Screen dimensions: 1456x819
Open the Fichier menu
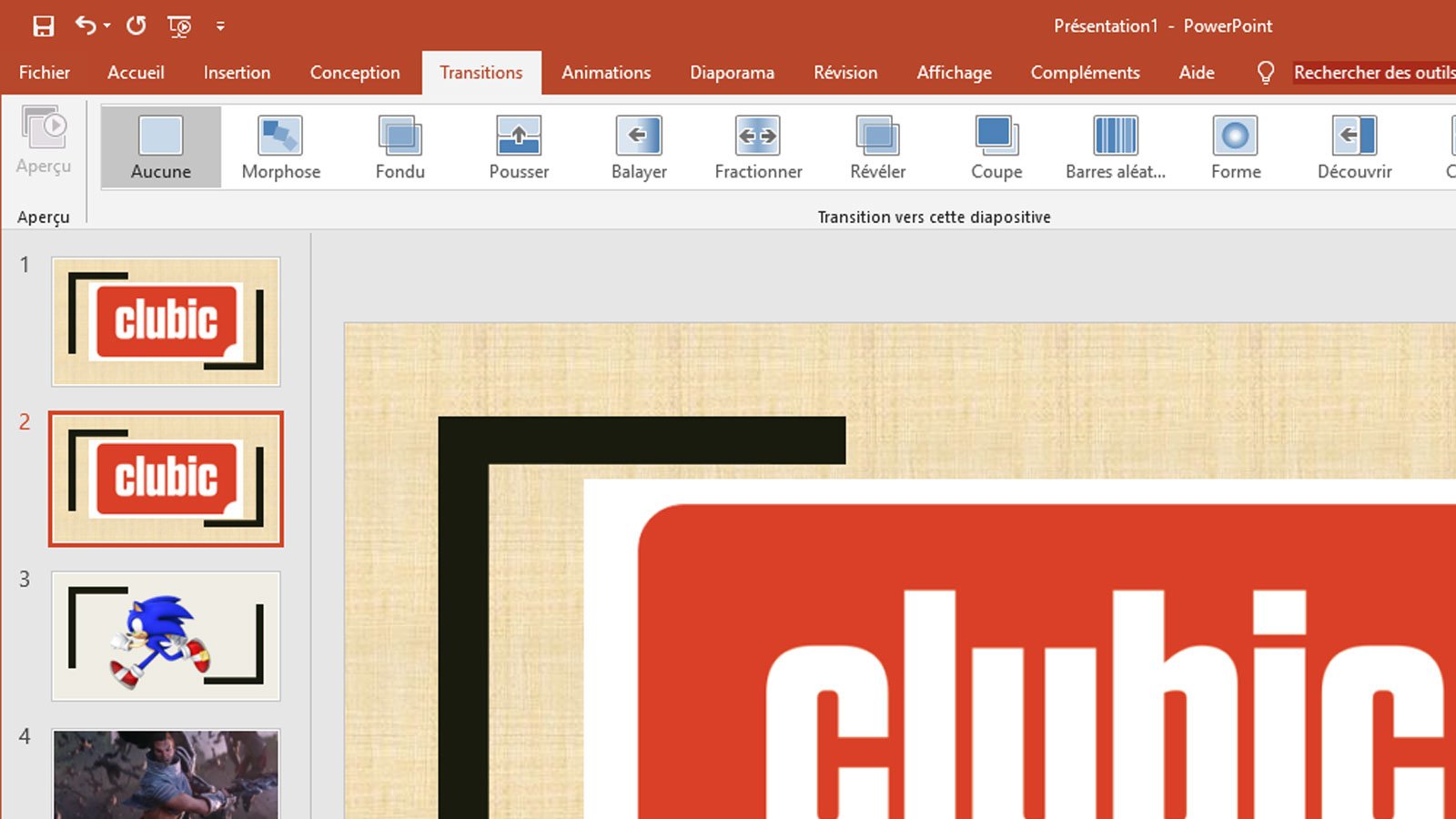pyautogui.click(x=44, y=73)
